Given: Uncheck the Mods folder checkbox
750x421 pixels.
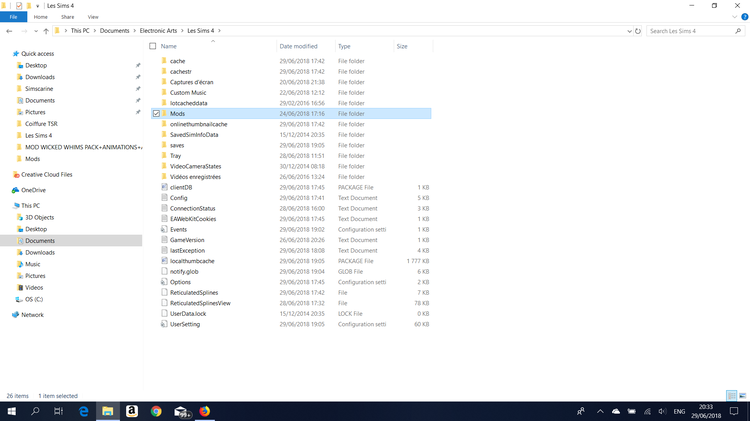Looking at the screenshot, I should pos(156,113).
